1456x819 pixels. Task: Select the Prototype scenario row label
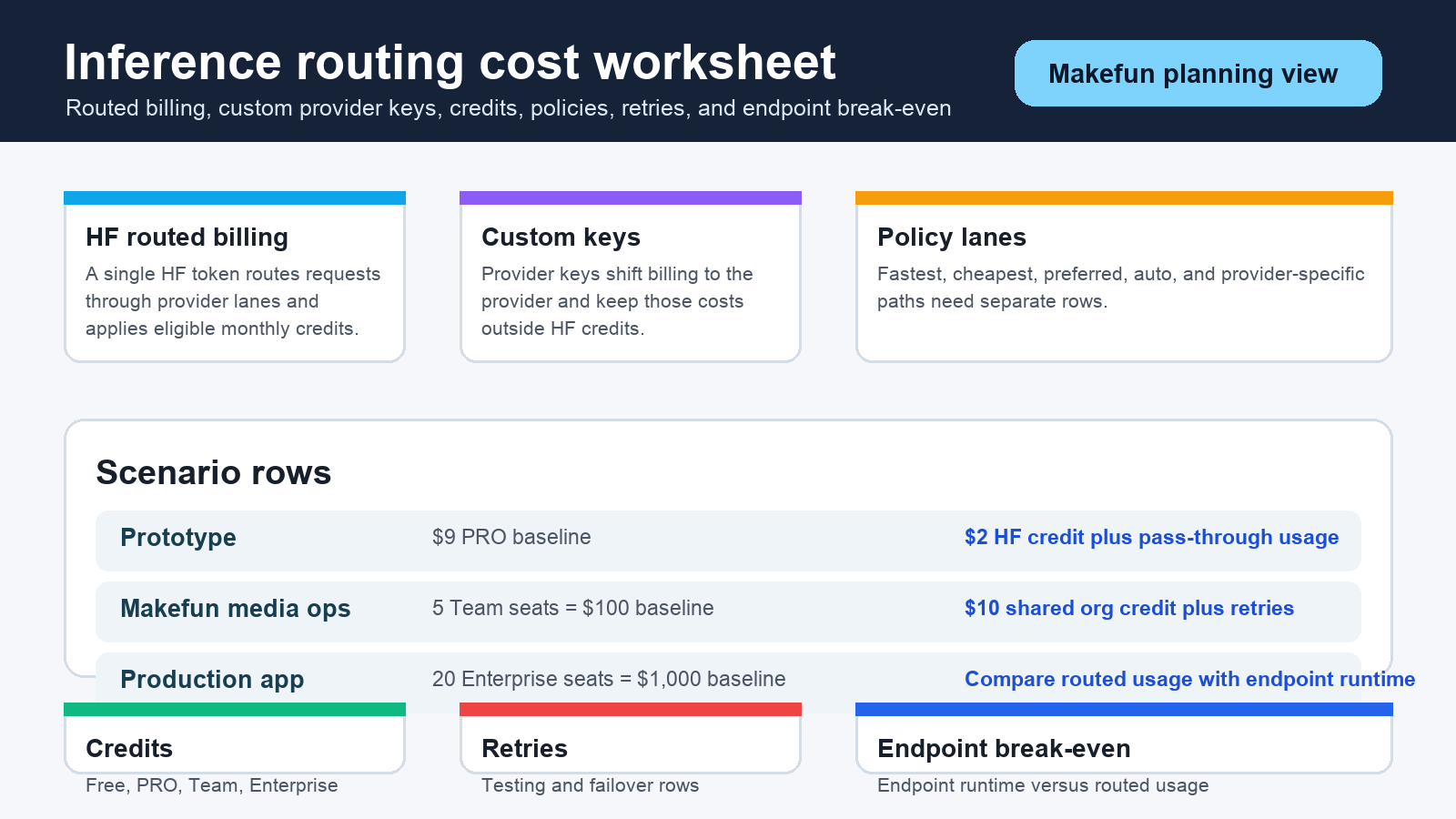pos(178,538)
